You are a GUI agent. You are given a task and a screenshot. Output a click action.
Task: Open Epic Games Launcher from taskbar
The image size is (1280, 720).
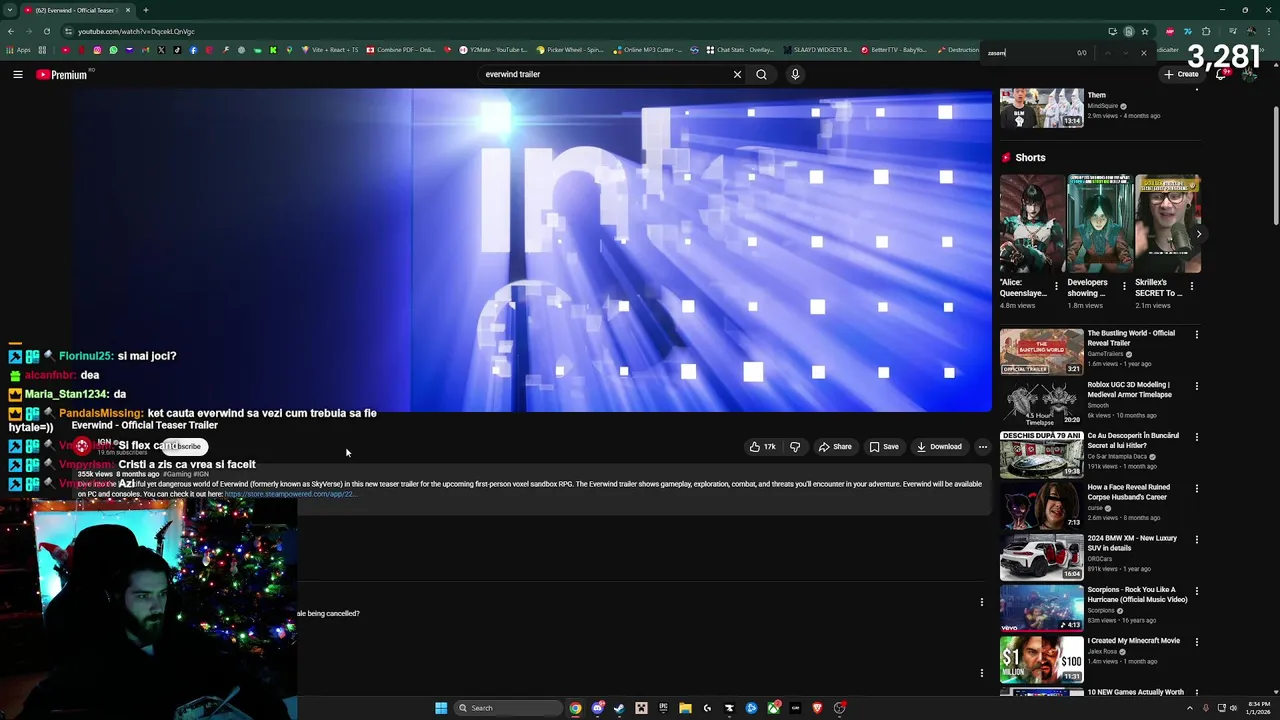(x=663, y=708)
